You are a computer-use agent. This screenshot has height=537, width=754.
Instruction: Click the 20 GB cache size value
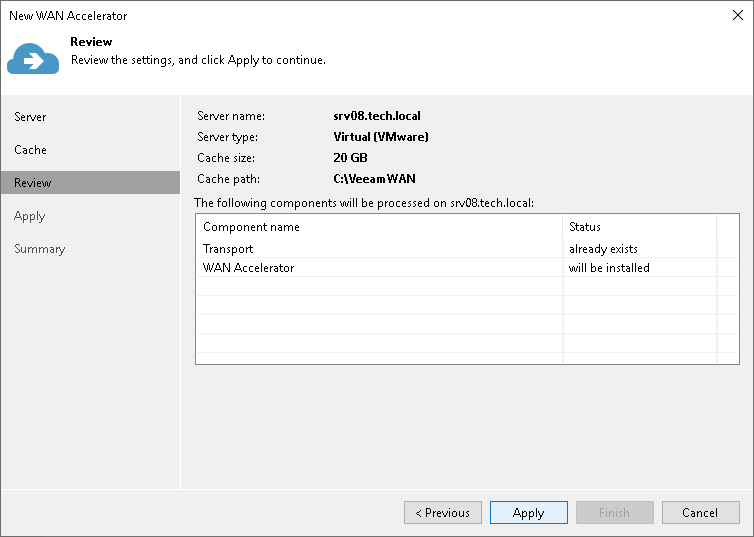[x=350, y=158]
